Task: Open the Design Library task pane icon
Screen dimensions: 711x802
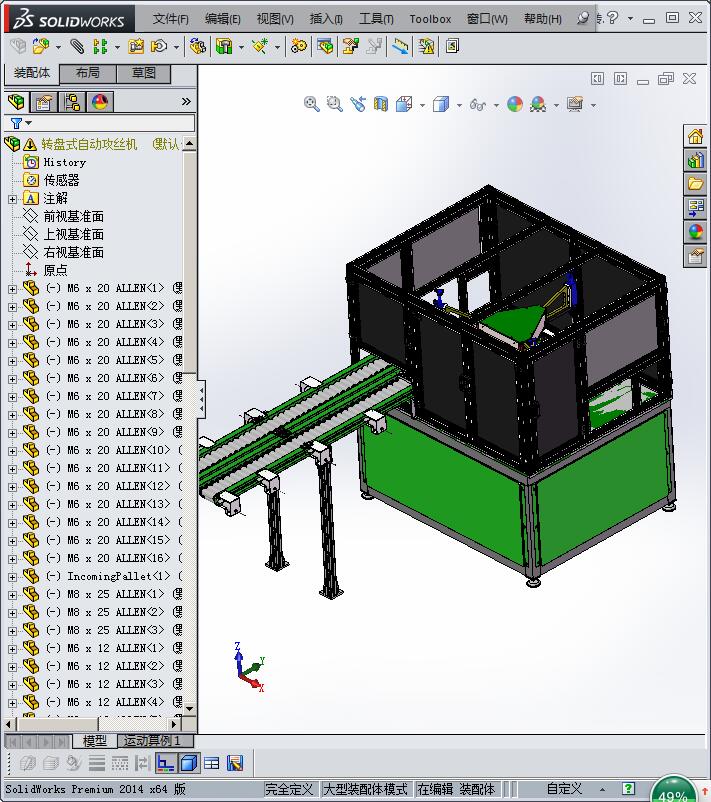Action: click(695, 161)
